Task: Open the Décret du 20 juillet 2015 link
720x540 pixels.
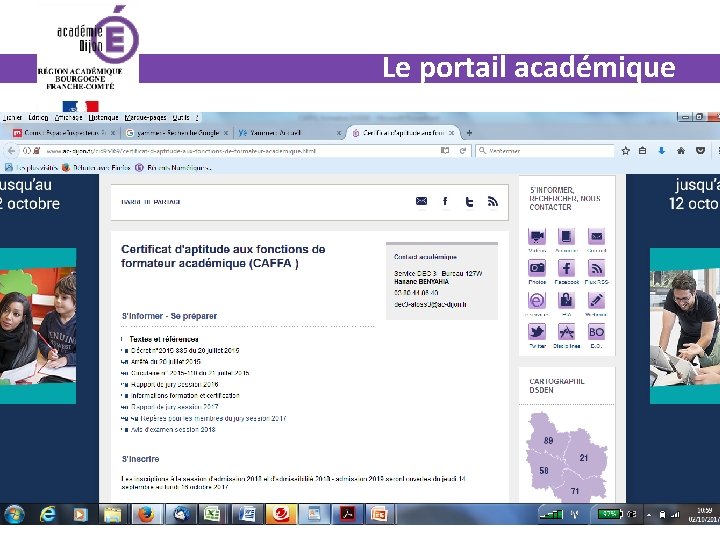Action: [185, 350]
